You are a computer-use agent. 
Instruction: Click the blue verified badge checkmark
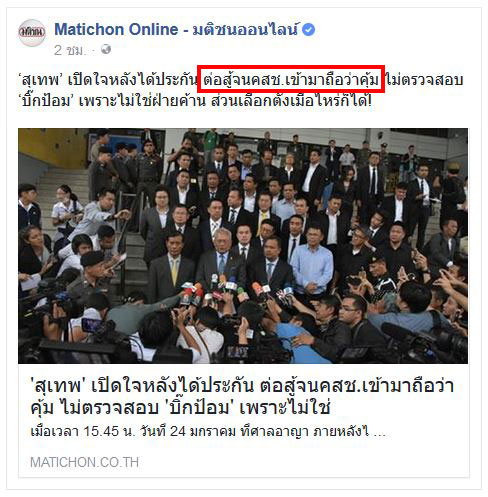[x=308, y=30]
